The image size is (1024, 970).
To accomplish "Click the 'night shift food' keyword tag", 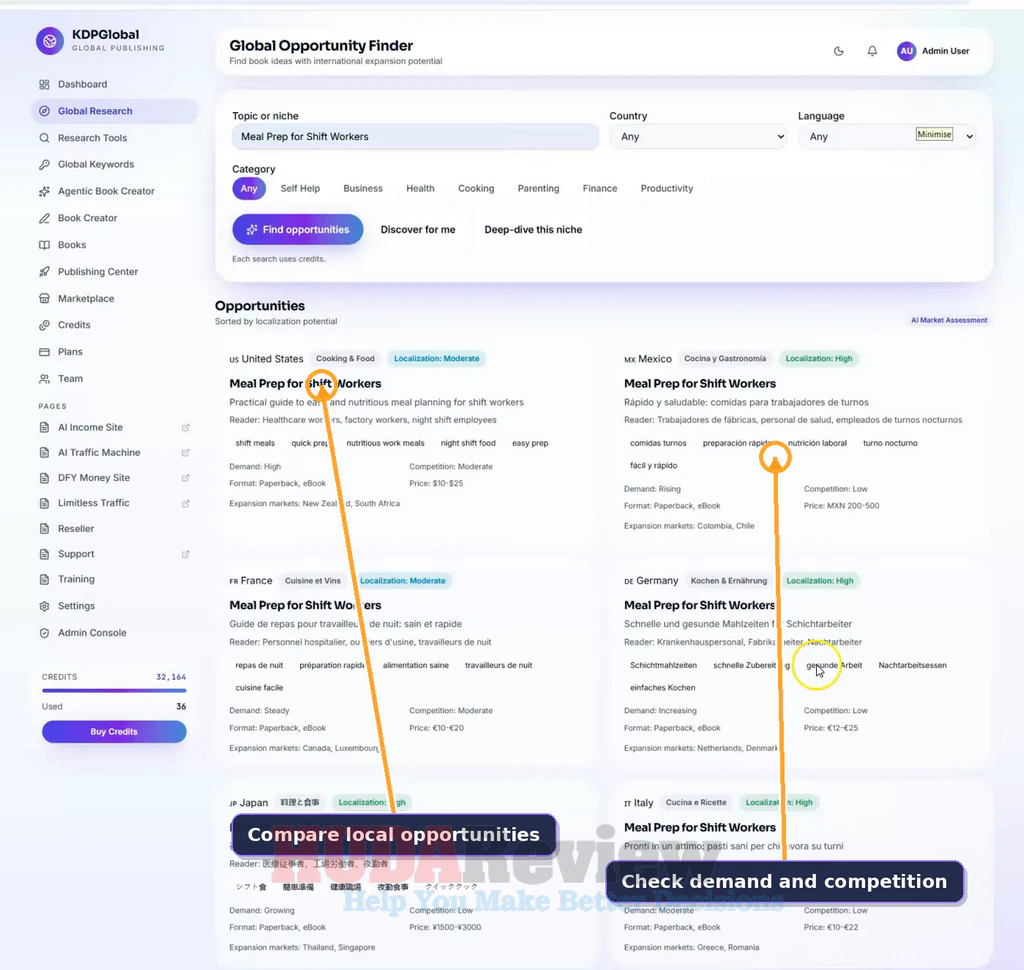I will point(468,444).
